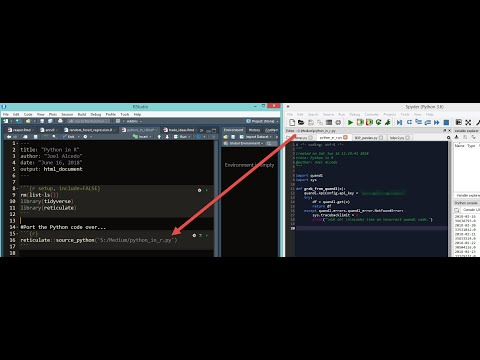The image size is (480, 360).
Task: Click the Re-run last script icon in Spyder
Action: pos(378,122)
